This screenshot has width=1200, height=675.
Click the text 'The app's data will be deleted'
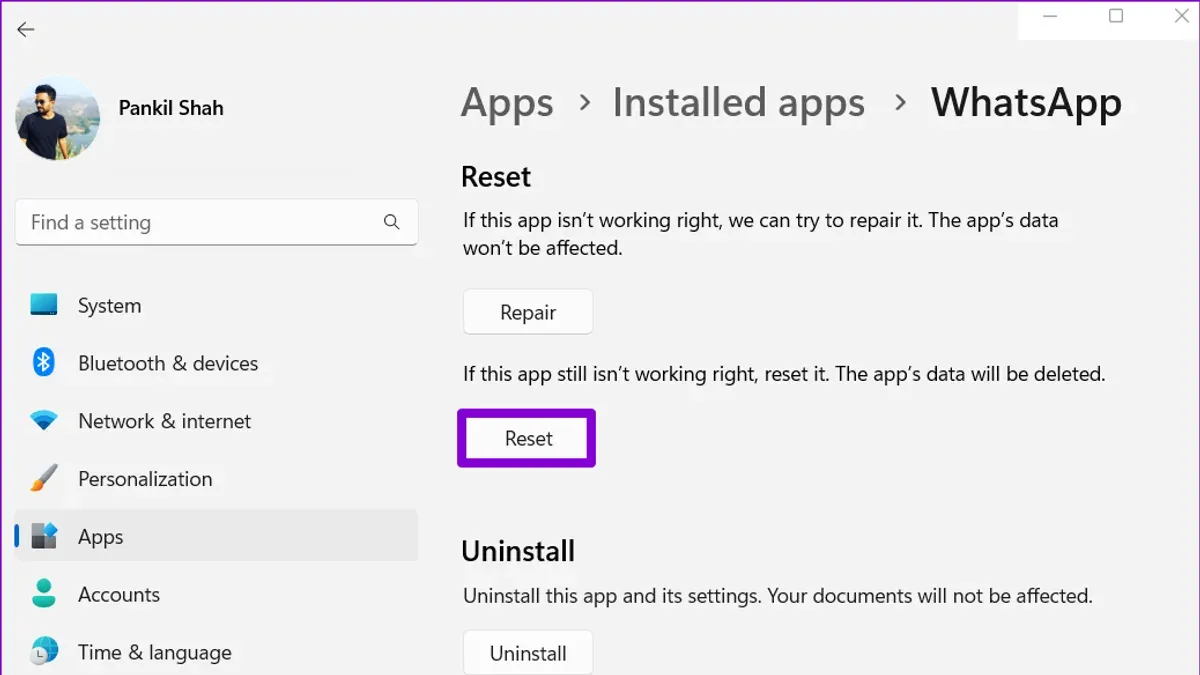tap(970, 374)
